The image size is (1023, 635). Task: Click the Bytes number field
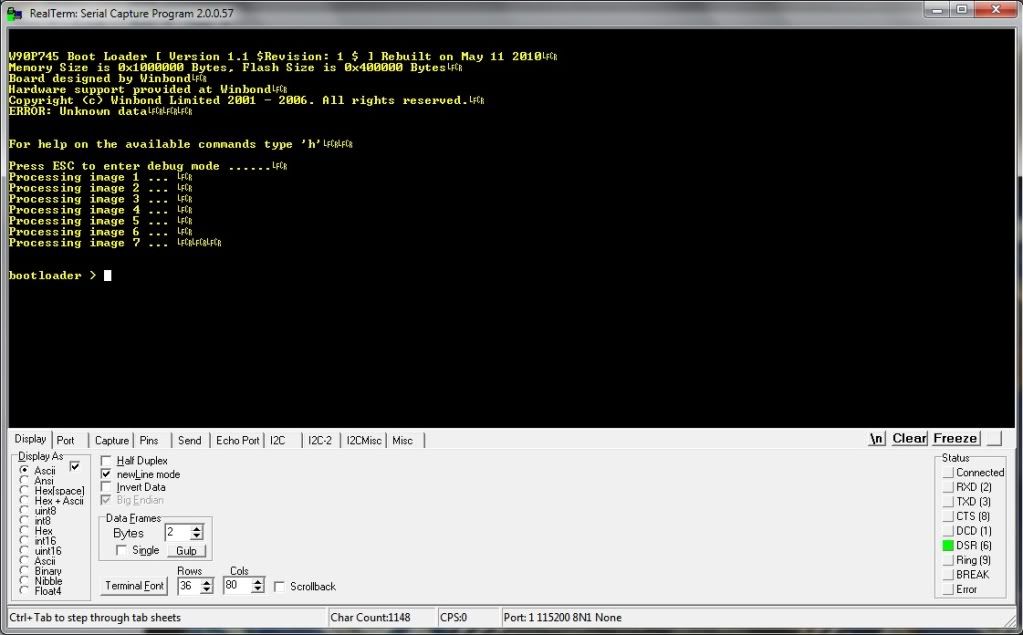tap(177, 533)
